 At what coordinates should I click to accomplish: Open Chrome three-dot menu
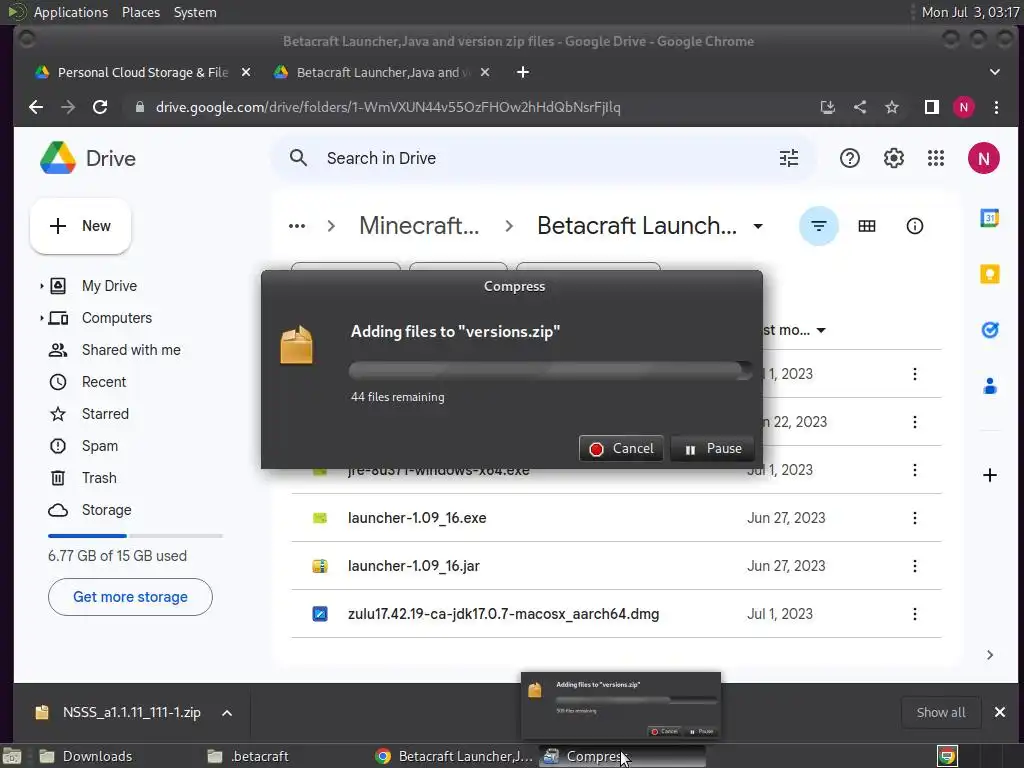[996, 107]
